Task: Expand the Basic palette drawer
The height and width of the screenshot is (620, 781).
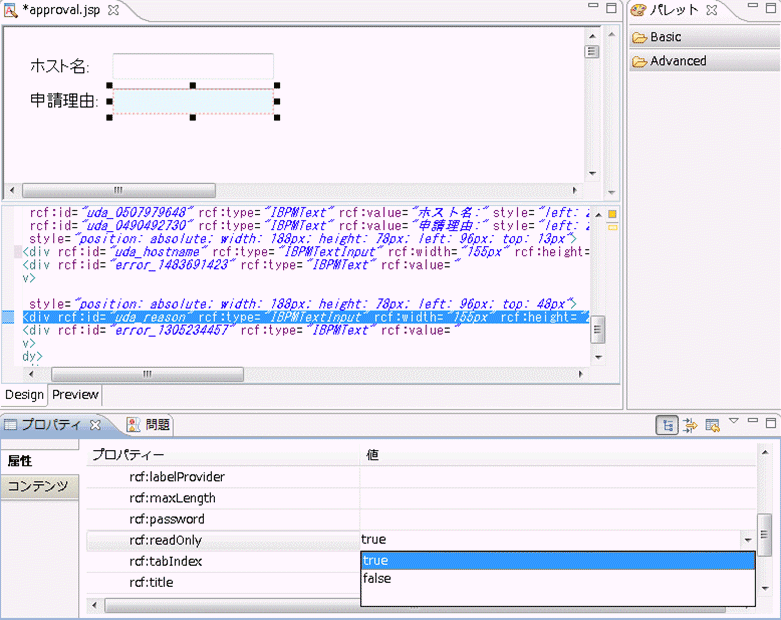Action: [665, 37]
